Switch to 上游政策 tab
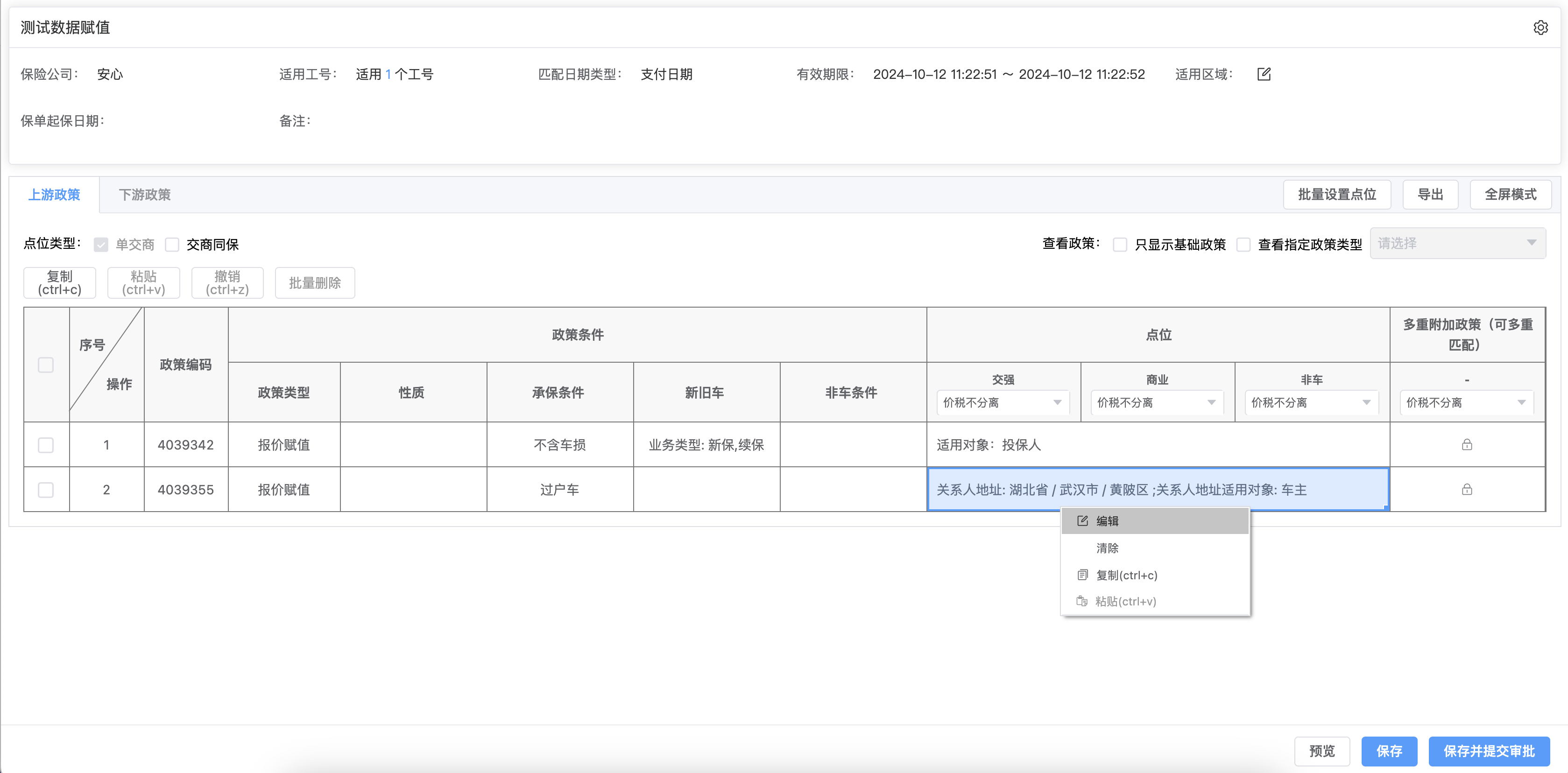 pyautogui.click(x=54, y=195)
